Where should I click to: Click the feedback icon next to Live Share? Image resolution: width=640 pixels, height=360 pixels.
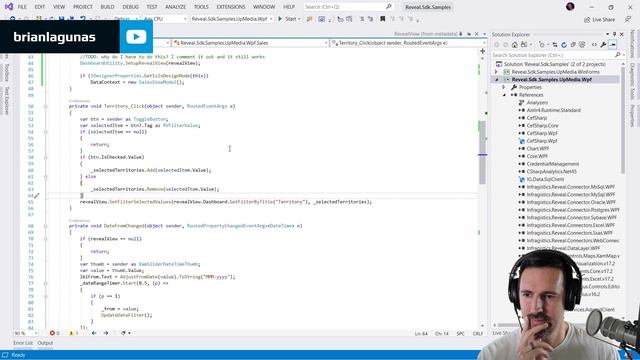628,19
